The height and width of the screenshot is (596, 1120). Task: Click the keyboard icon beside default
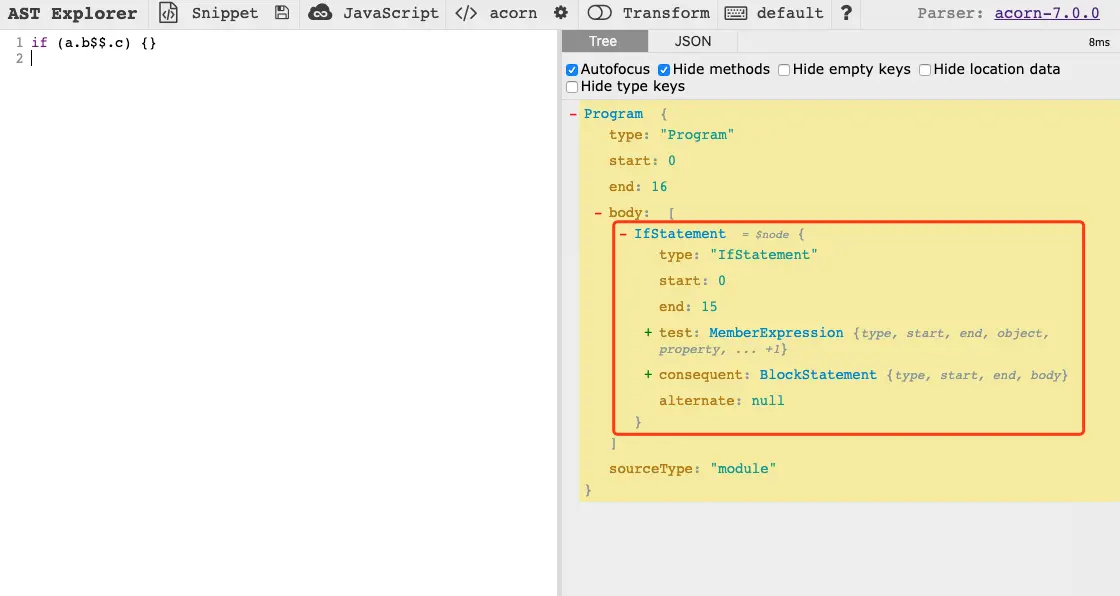click(x=736, y=13)
